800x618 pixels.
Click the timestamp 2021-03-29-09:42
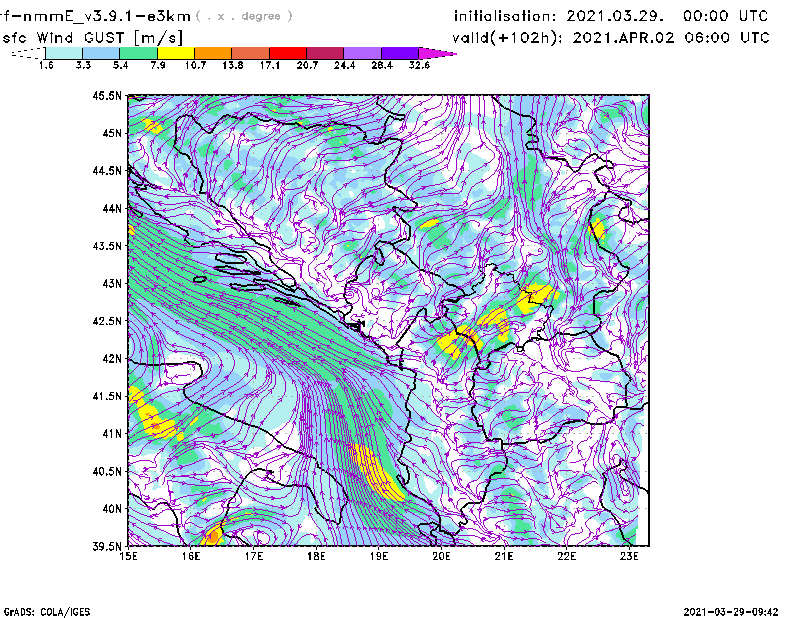731,612
